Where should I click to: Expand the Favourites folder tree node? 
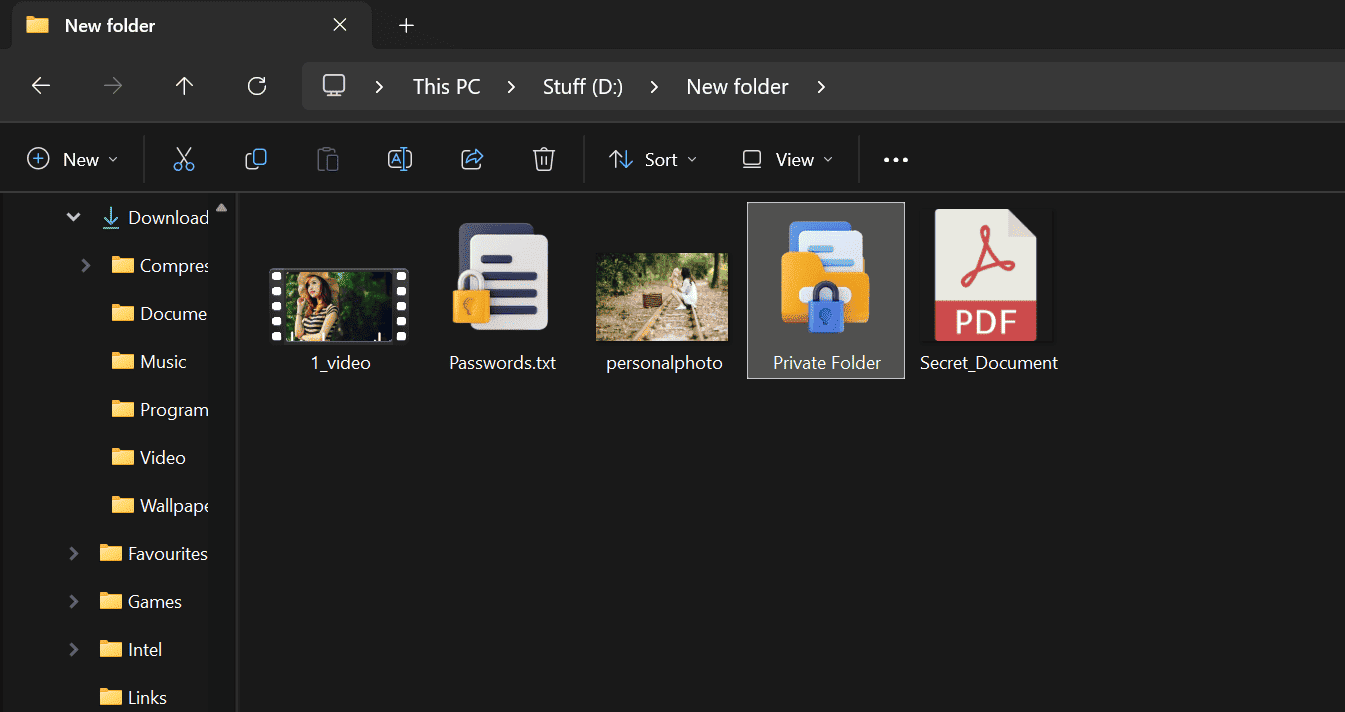[x=74, y=553]
